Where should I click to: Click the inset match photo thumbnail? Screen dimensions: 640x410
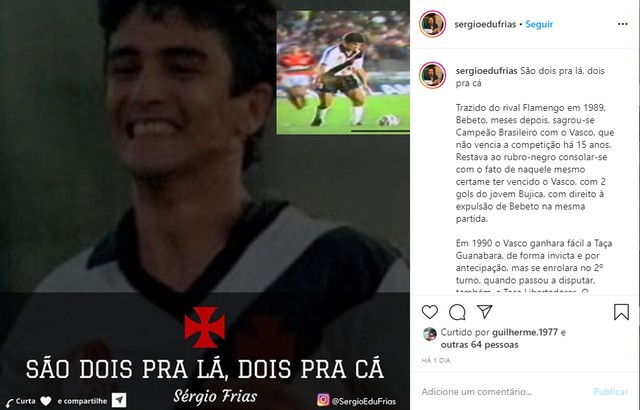[343, 73]
